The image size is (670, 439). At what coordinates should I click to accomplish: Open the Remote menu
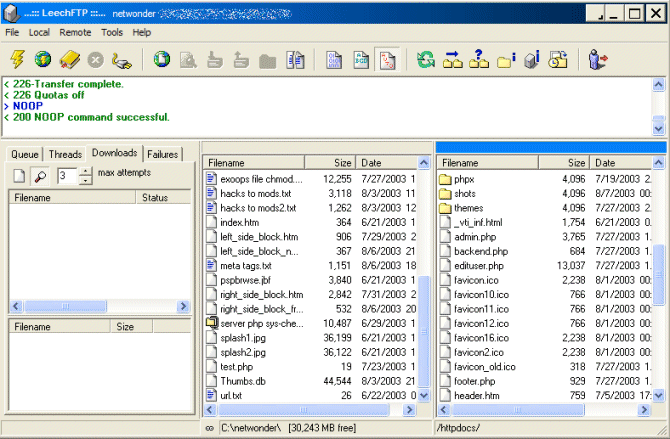(75, 32)
